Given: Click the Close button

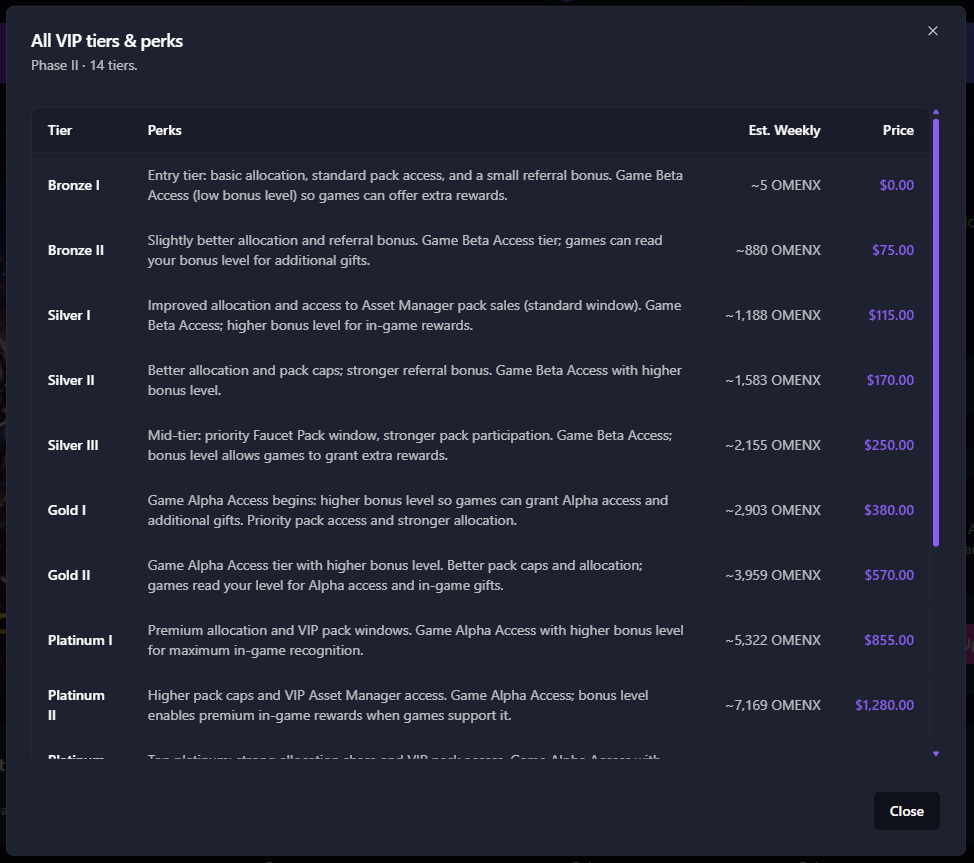Looking at the screenshot, I should coord(906,811).
